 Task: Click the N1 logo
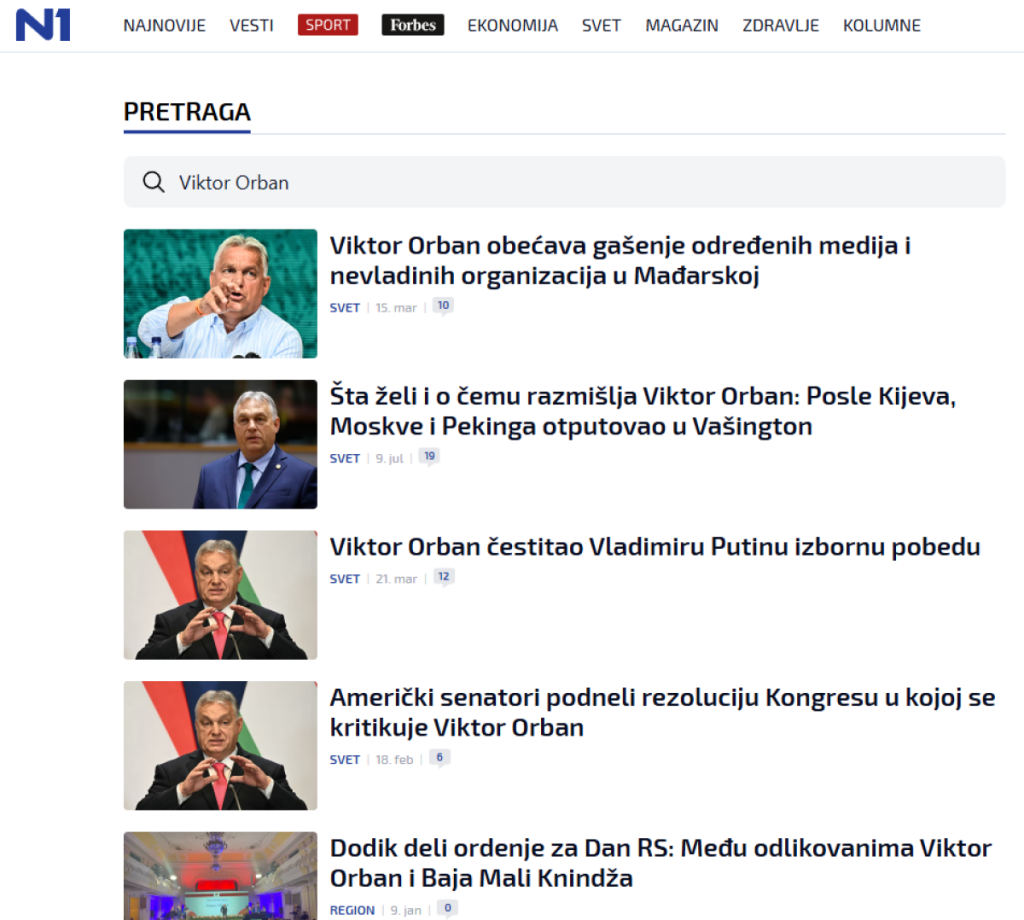tap(43, 25)
